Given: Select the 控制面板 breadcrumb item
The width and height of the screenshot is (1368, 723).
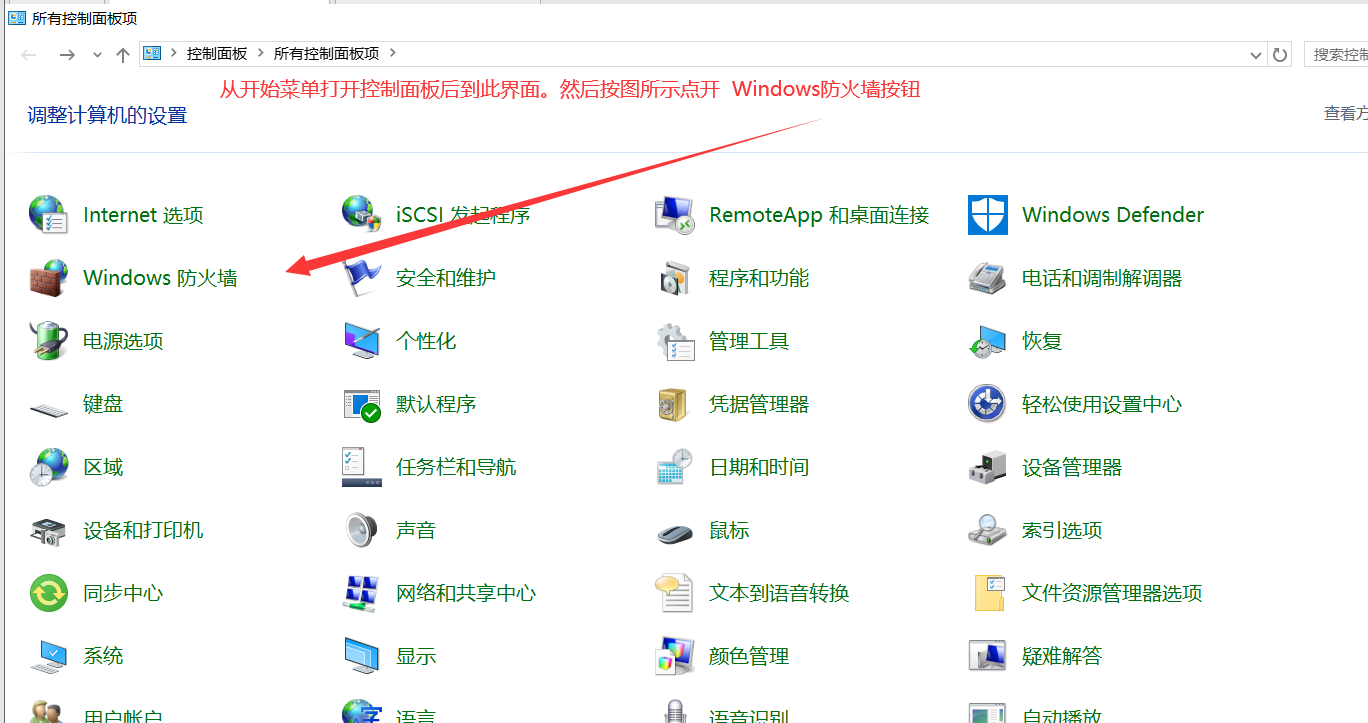Looking at the screenshot, I should pos(216,53).
